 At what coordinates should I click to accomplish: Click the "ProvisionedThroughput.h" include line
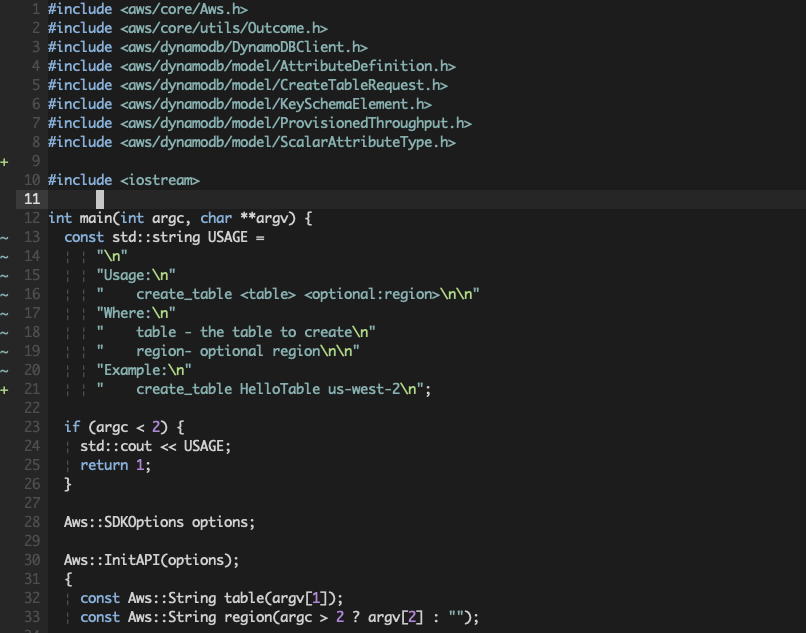click(x=260, y=123)
